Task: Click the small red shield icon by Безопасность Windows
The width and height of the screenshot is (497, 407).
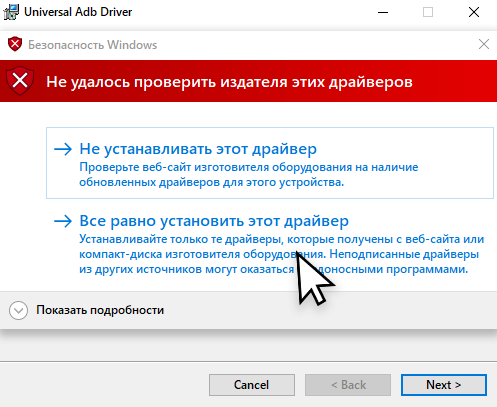Action: [15, 44]
